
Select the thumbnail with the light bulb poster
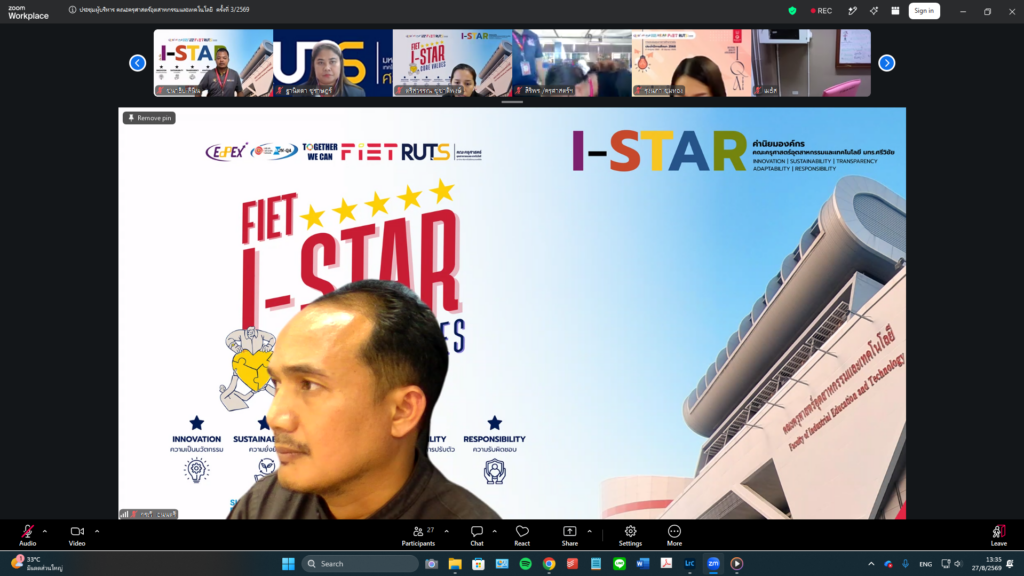click(692, 63)
